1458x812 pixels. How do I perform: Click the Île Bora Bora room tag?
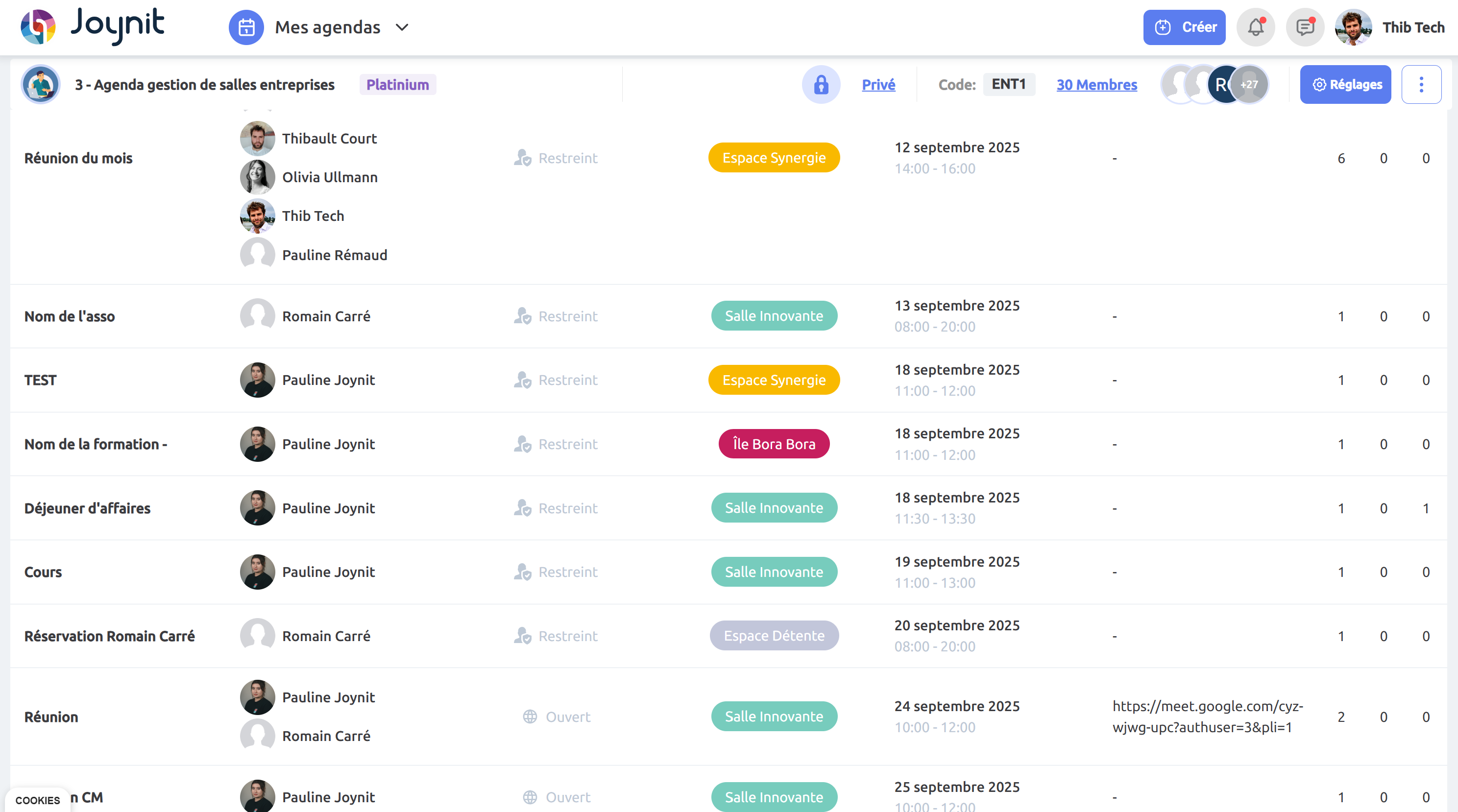tap(774, 444)
